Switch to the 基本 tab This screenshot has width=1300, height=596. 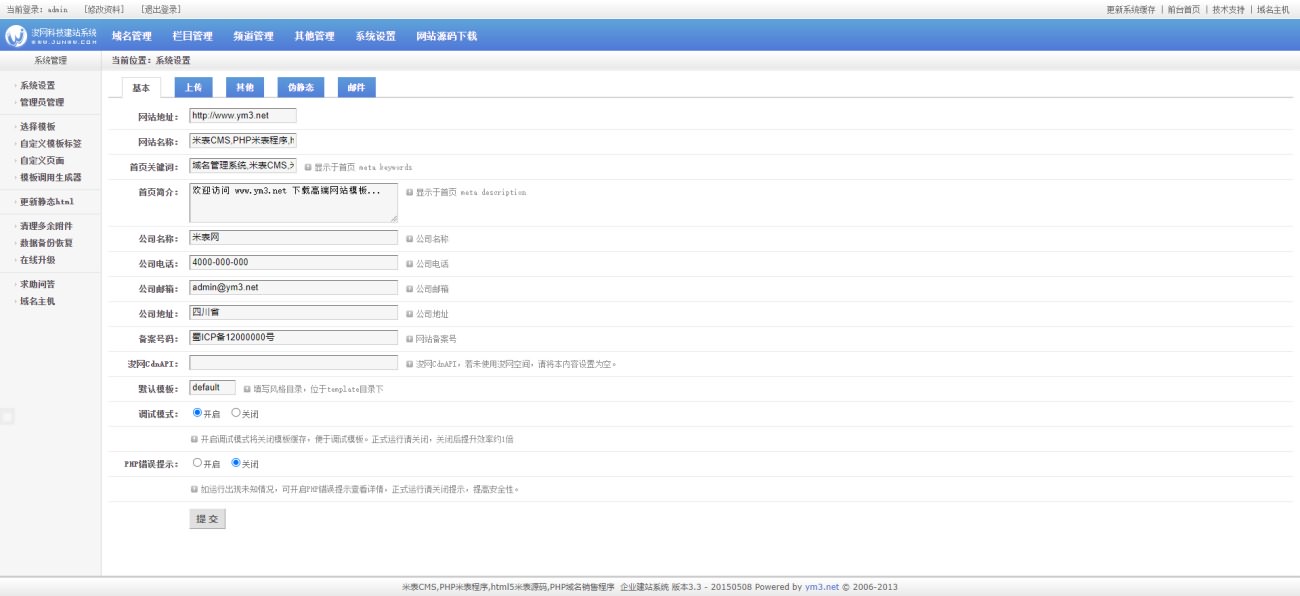tap(141, 87)
